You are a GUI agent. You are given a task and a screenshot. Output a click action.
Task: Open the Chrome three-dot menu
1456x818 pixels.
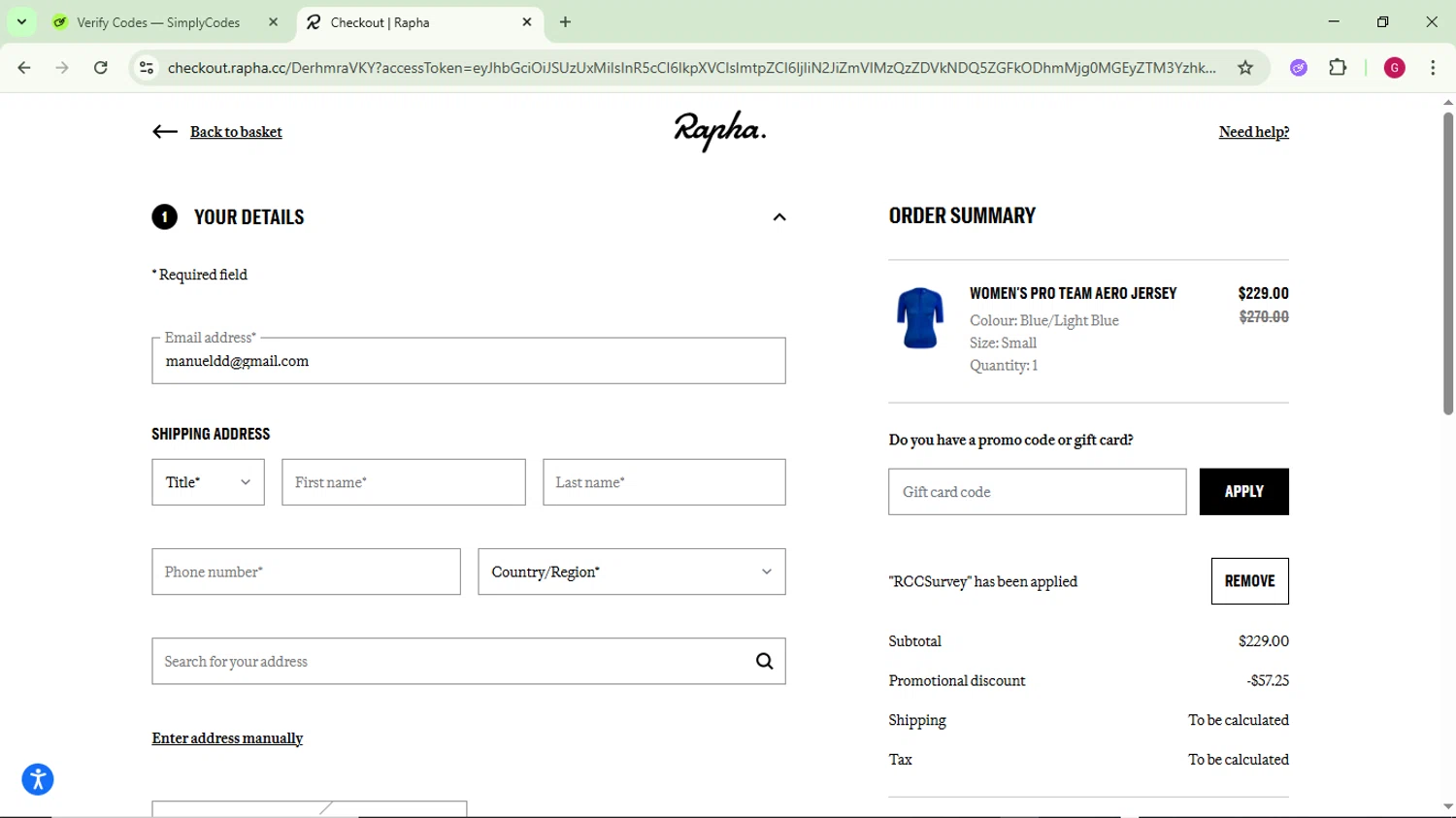coord(1433,68)
